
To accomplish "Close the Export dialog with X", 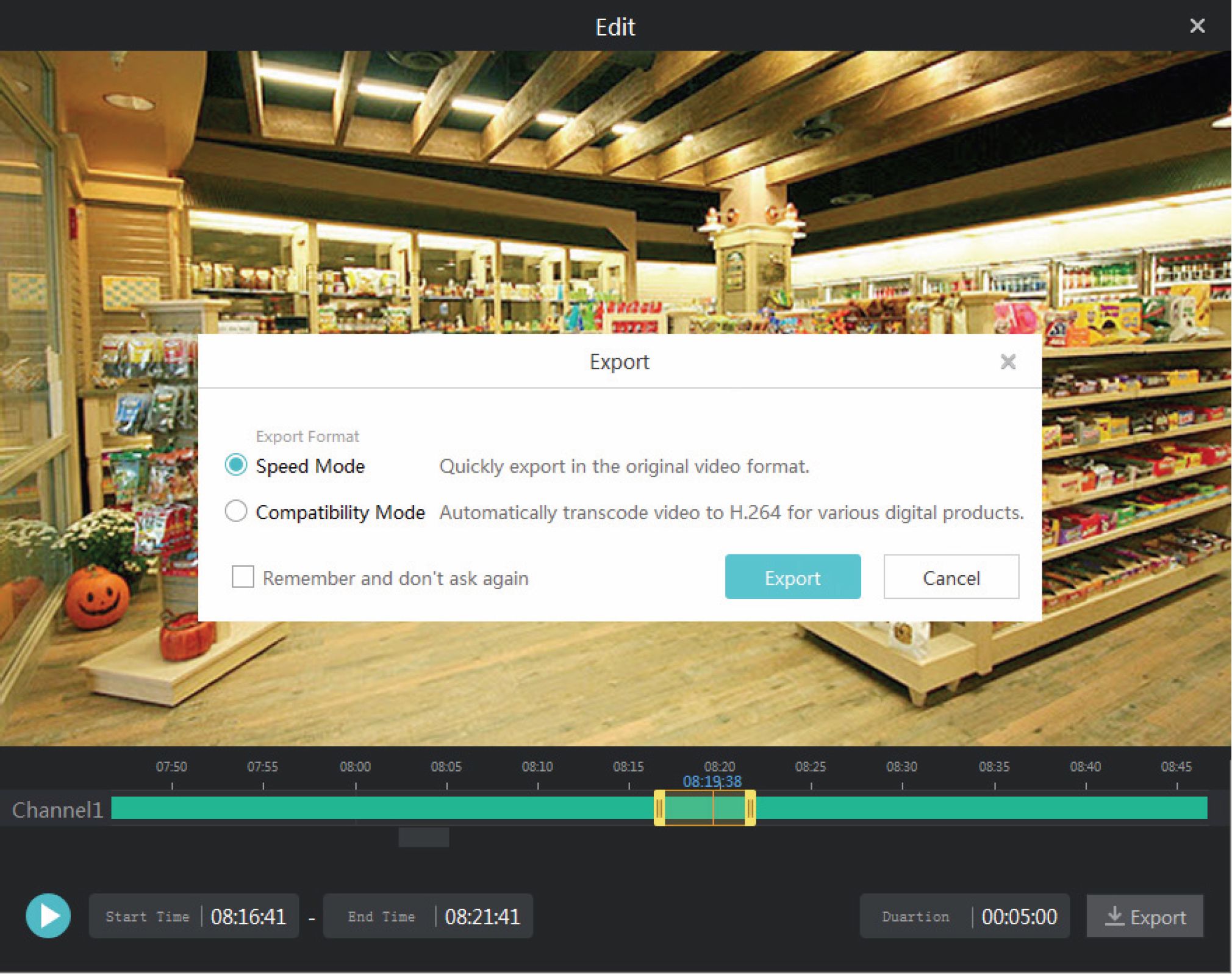I will coord(1008,362).
